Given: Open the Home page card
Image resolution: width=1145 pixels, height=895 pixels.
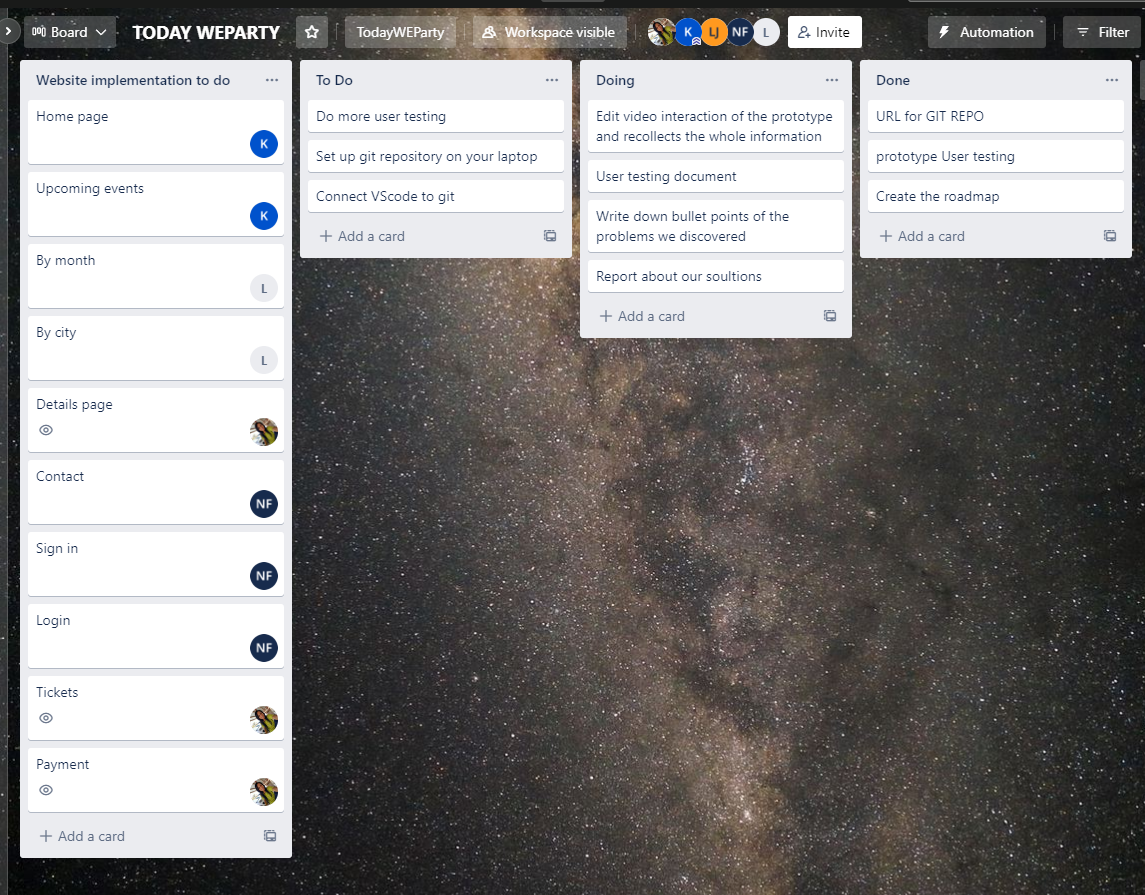Looking at the screenshot, I should click(120, 116).
